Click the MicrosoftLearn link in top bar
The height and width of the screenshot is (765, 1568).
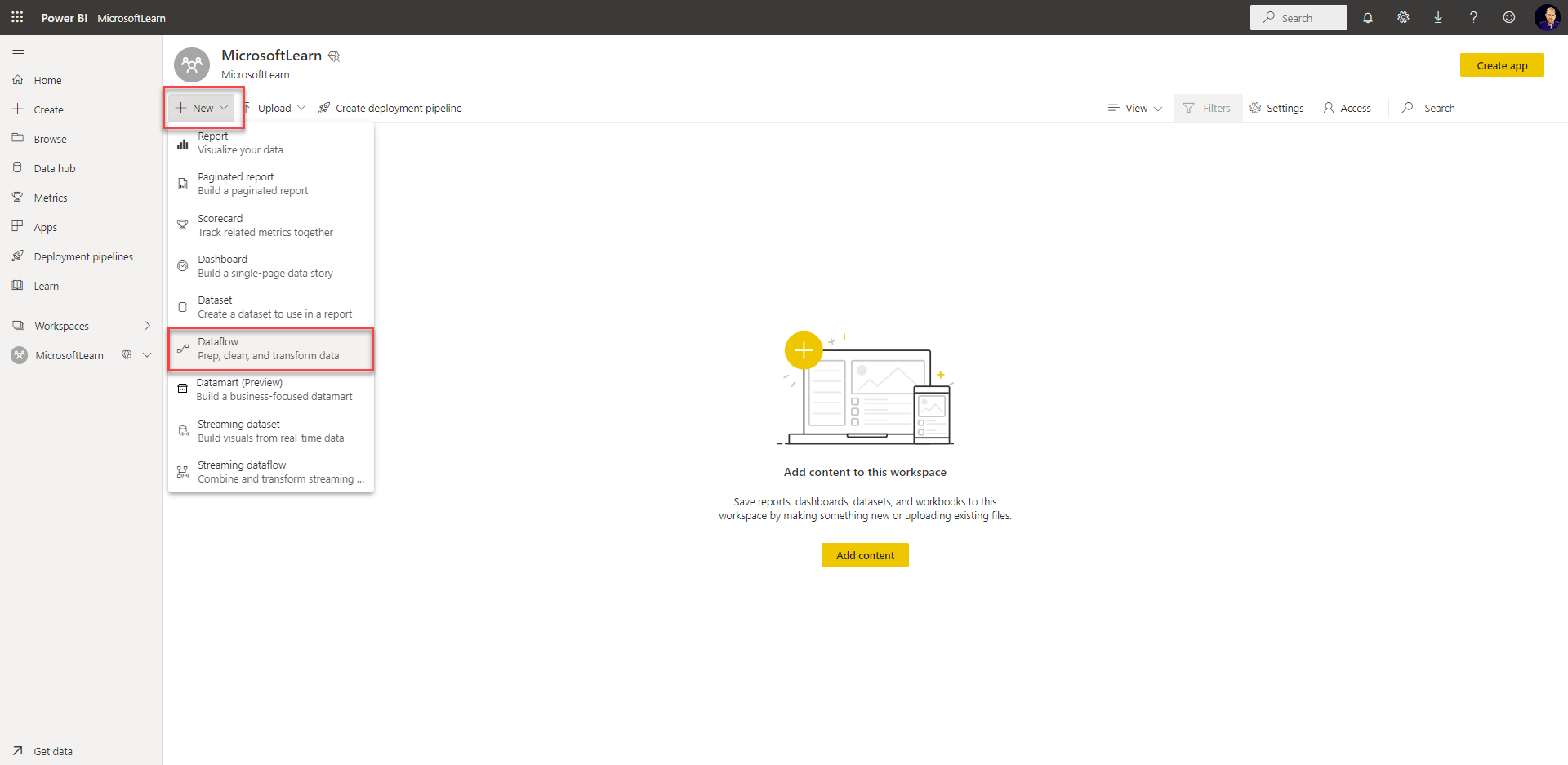coord(131,18)
